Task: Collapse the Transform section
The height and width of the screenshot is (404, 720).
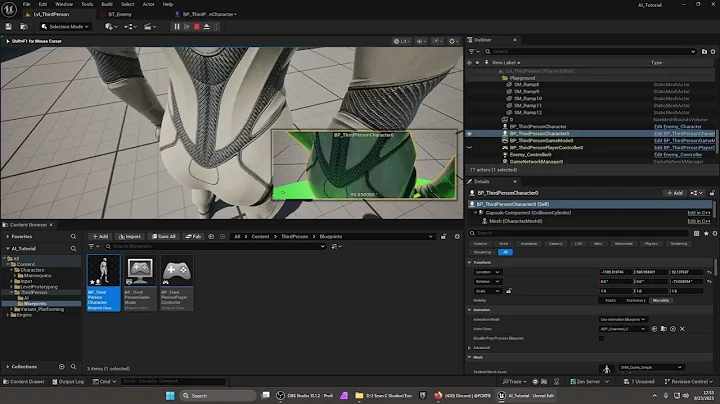Action: (469, 263)
